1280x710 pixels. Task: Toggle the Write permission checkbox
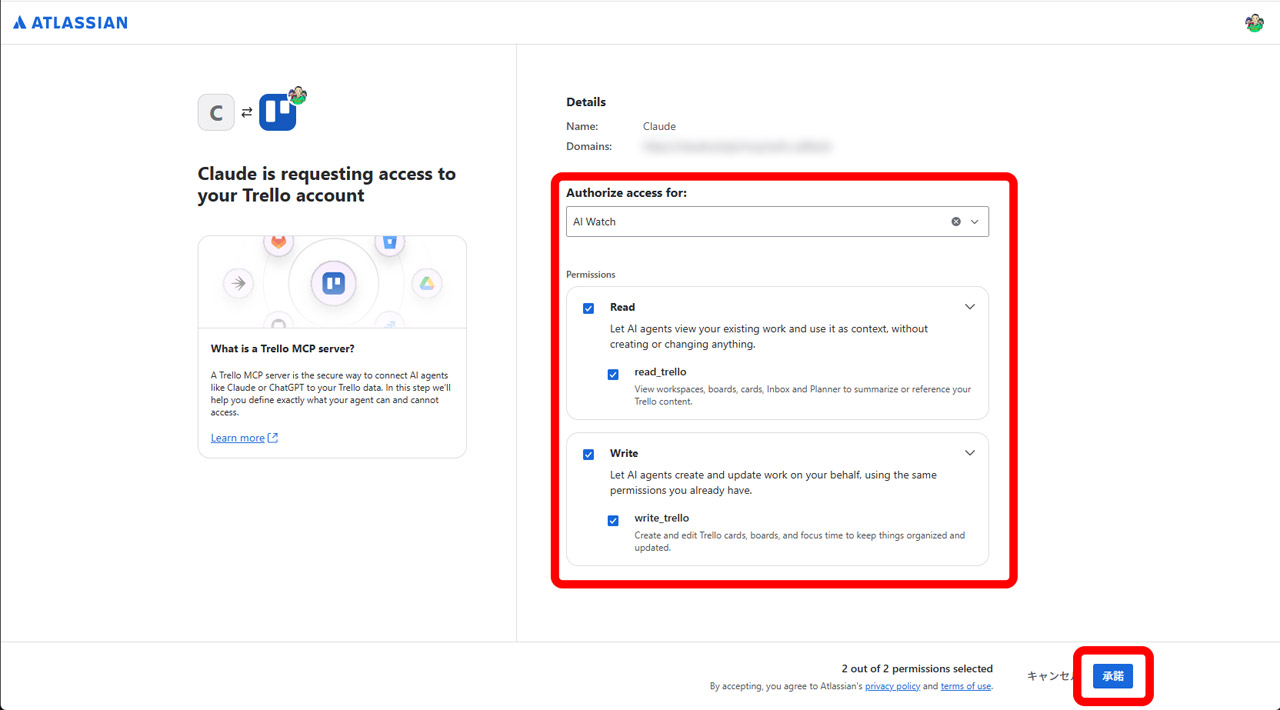pyautogui.click(x=588, y=454)
